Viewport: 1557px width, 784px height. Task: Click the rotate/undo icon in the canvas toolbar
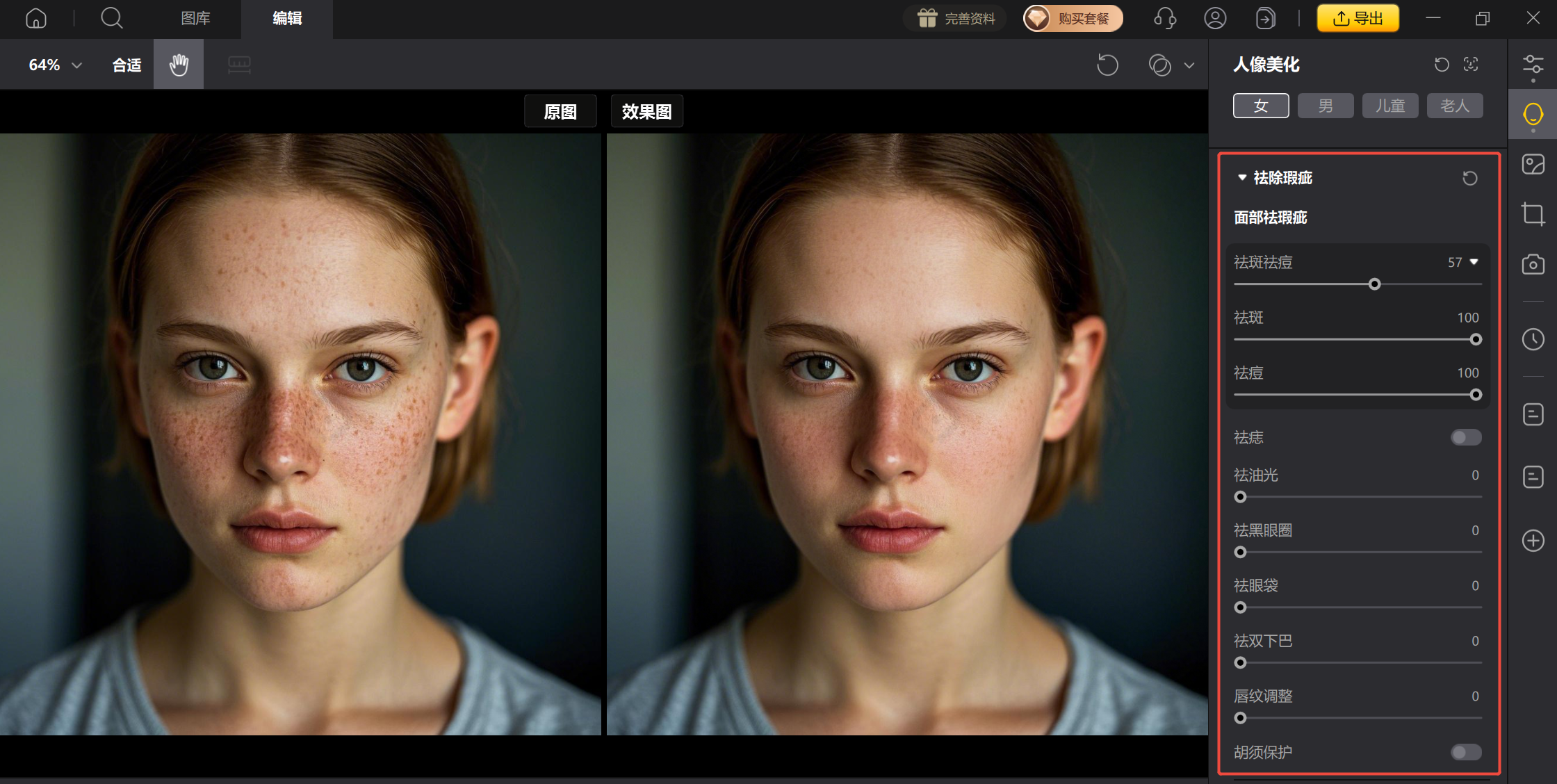click(x=1107, y=65)
